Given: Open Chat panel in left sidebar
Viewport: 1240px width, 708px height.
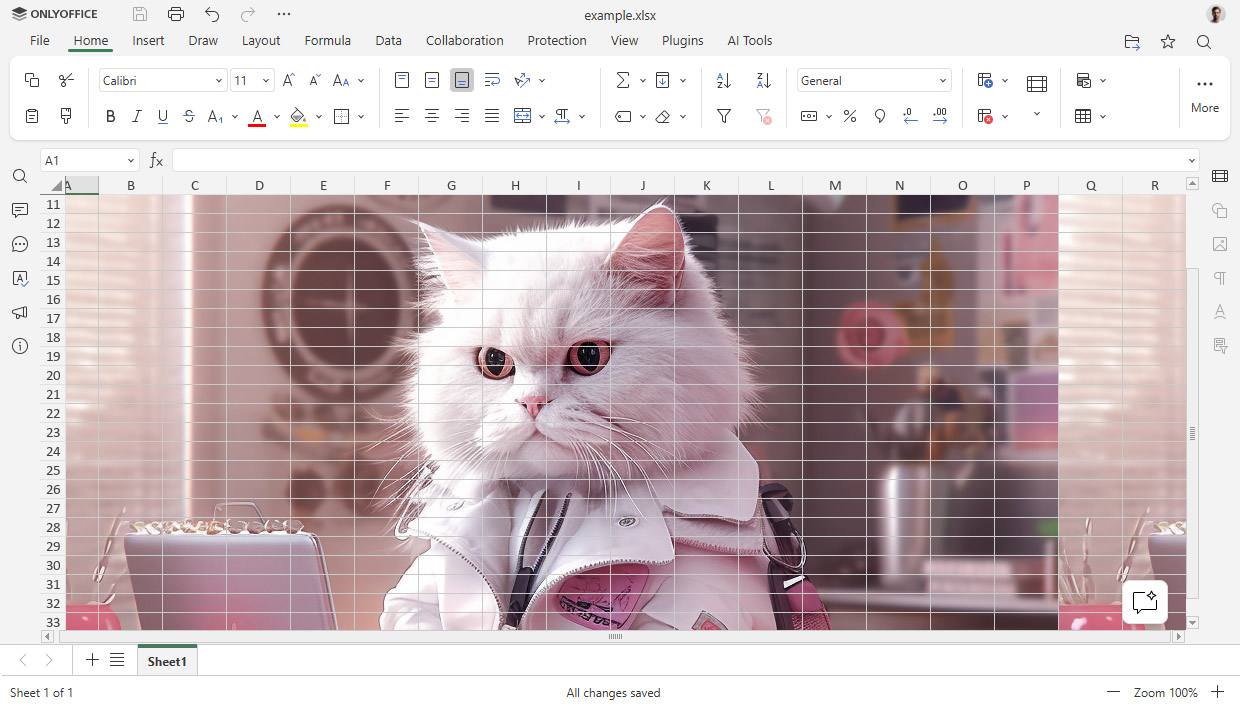Looking at the screenshot, I should 20,244.
